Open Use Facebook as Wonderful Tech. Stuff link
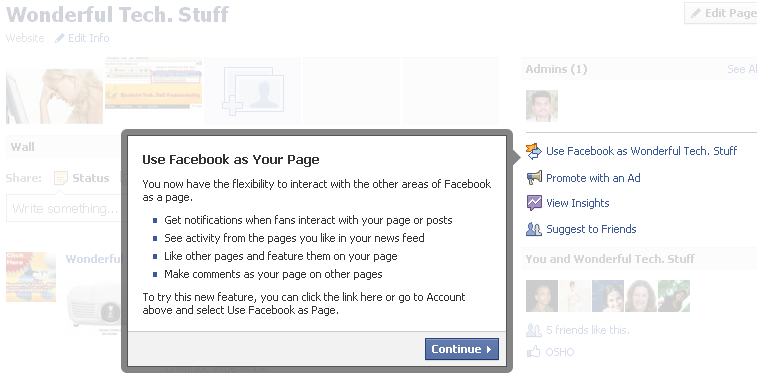The height and width of the screenshot is (373, 757). tap(642, 151)
